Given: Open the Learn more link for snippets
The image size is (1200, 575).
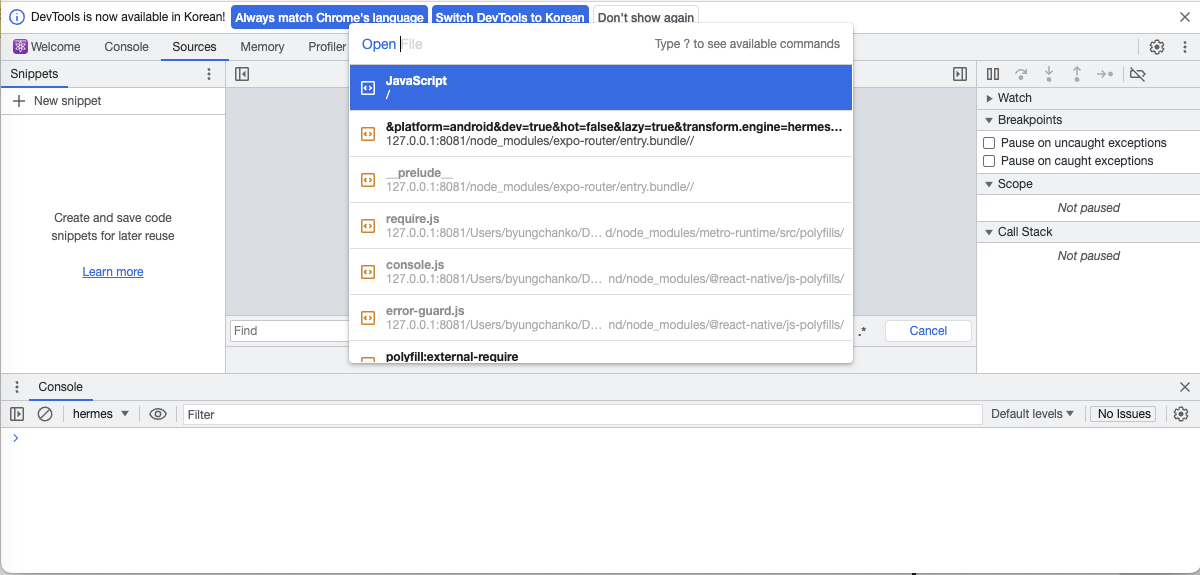Looking at the screenshot, I should click(113, 272).
